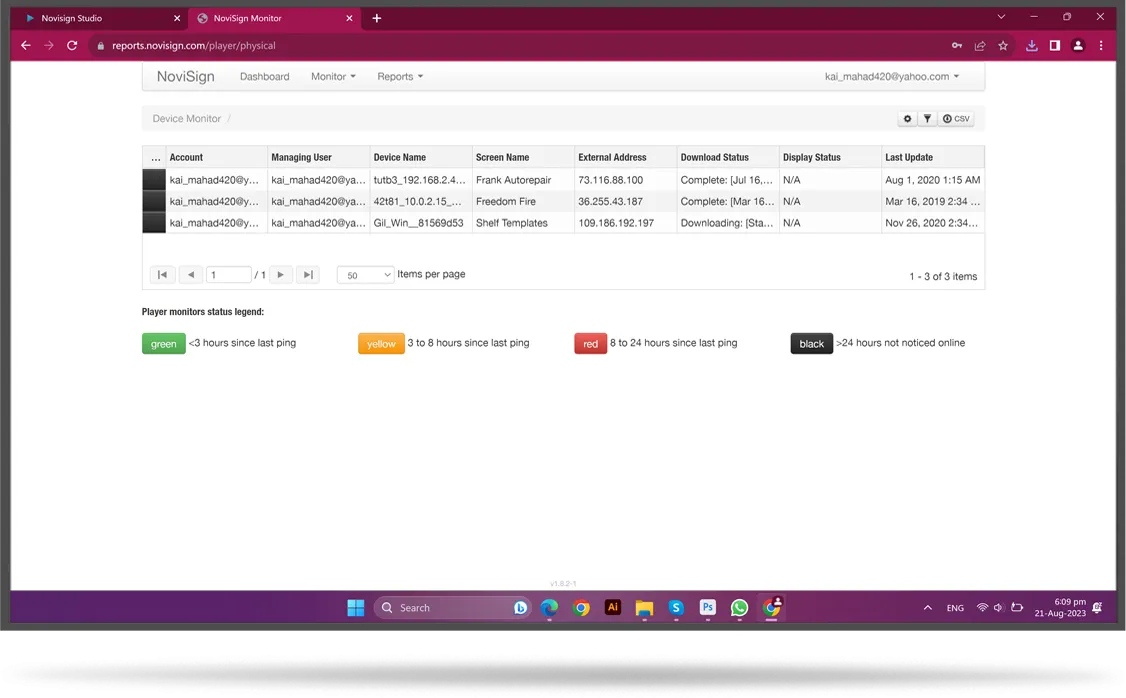Go to the last page using skip-forward icon
This screenshot has width=1126, height=698.
pos(307,274)
